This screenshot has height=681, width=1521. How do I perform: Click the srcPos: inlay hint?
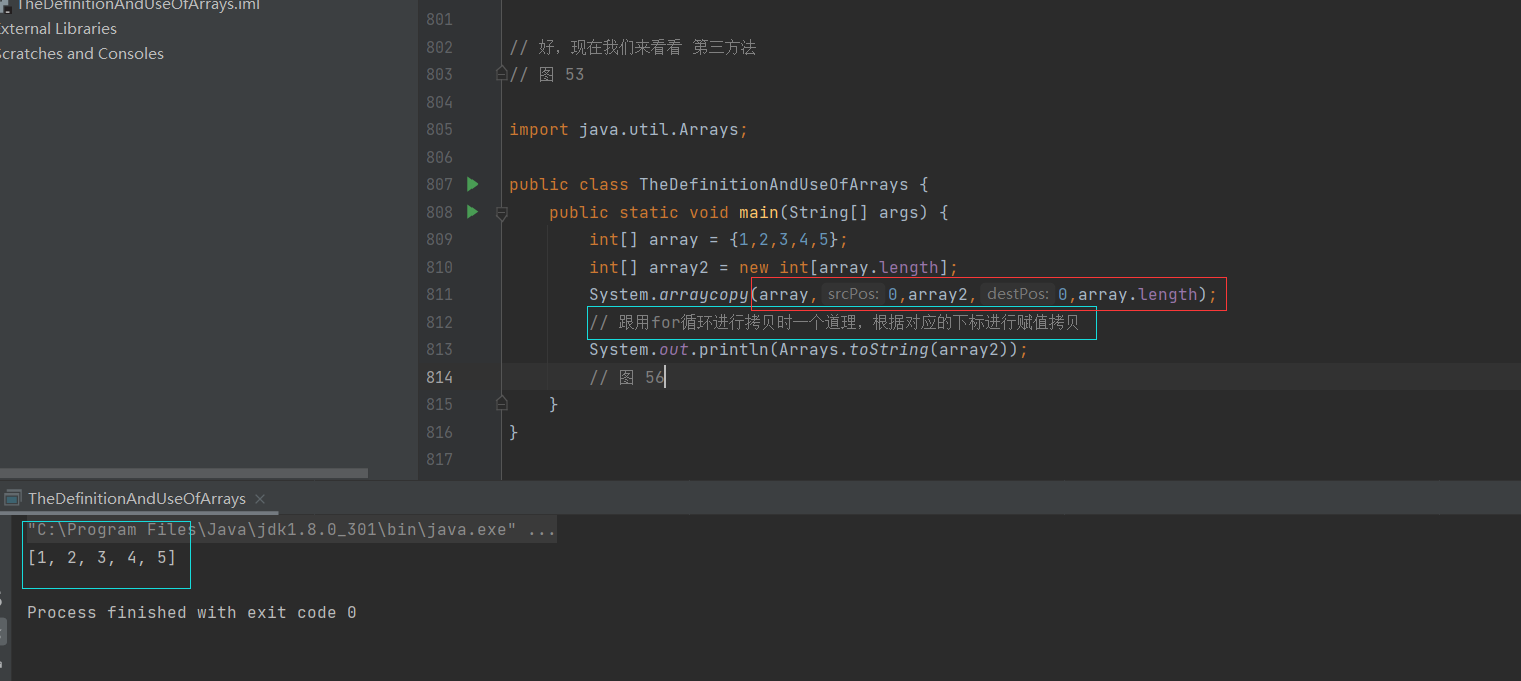pyautogui.click(x=853, y=294)
